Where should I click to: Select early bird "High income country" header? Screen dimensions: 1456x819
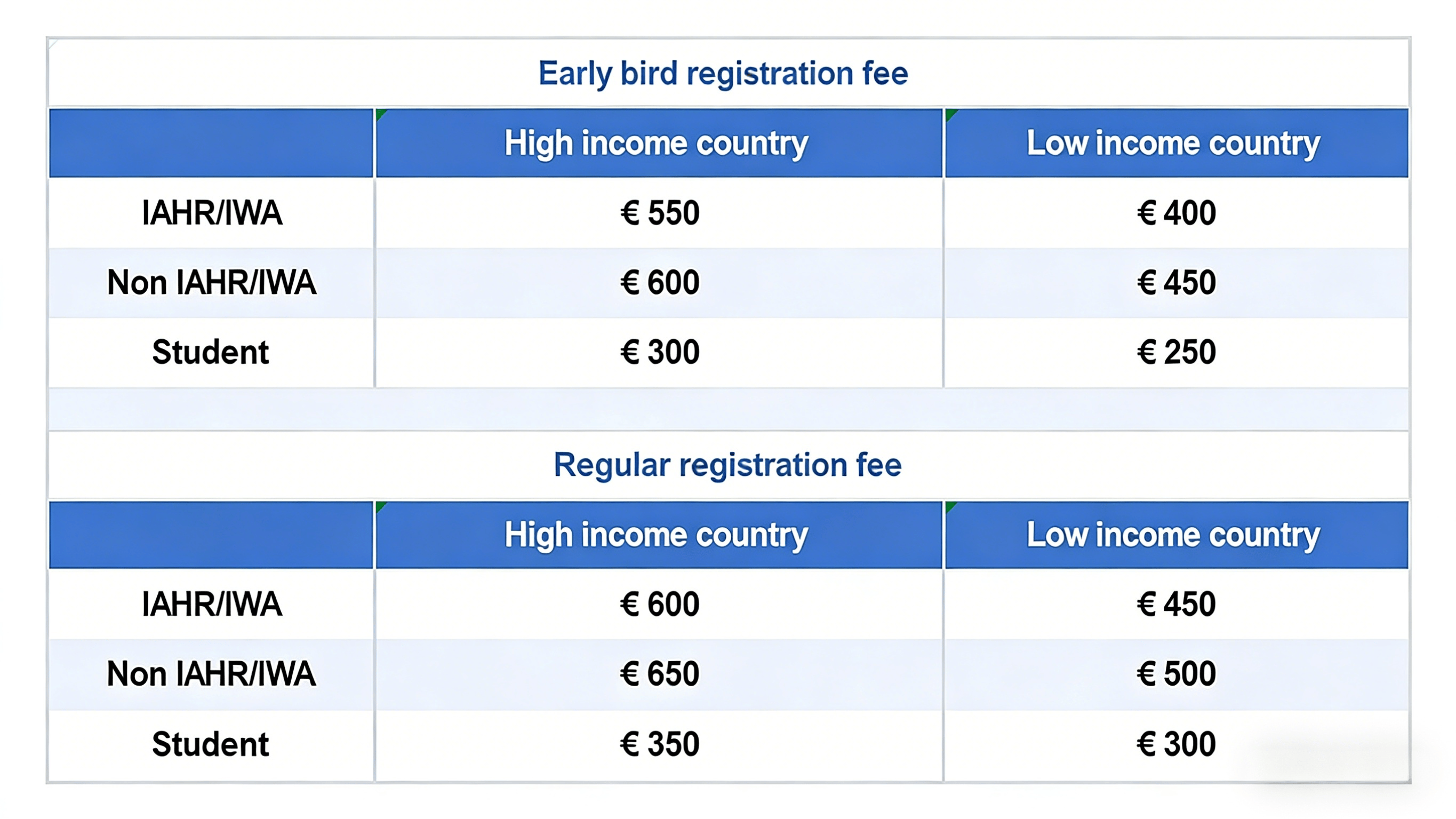656,143
